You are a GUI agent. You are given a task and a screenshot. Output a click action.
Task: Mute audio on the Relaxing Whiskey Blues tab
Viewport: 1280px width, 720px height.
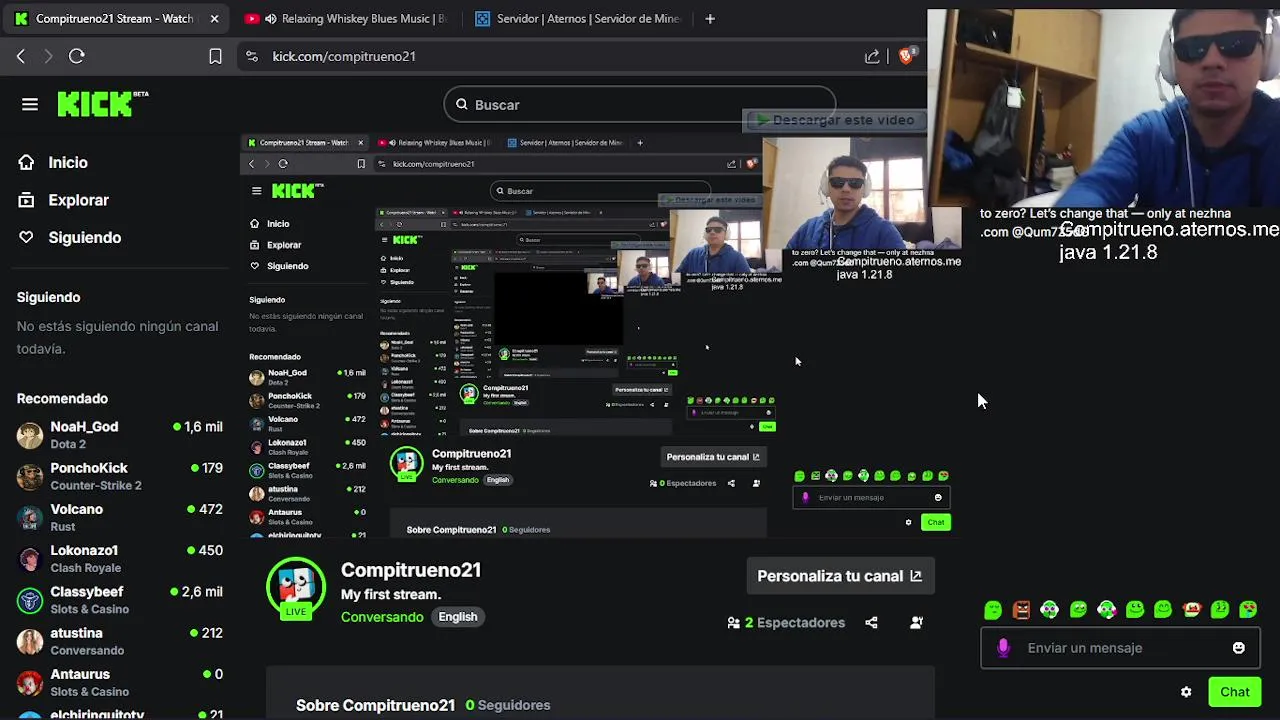click(270, 18)
